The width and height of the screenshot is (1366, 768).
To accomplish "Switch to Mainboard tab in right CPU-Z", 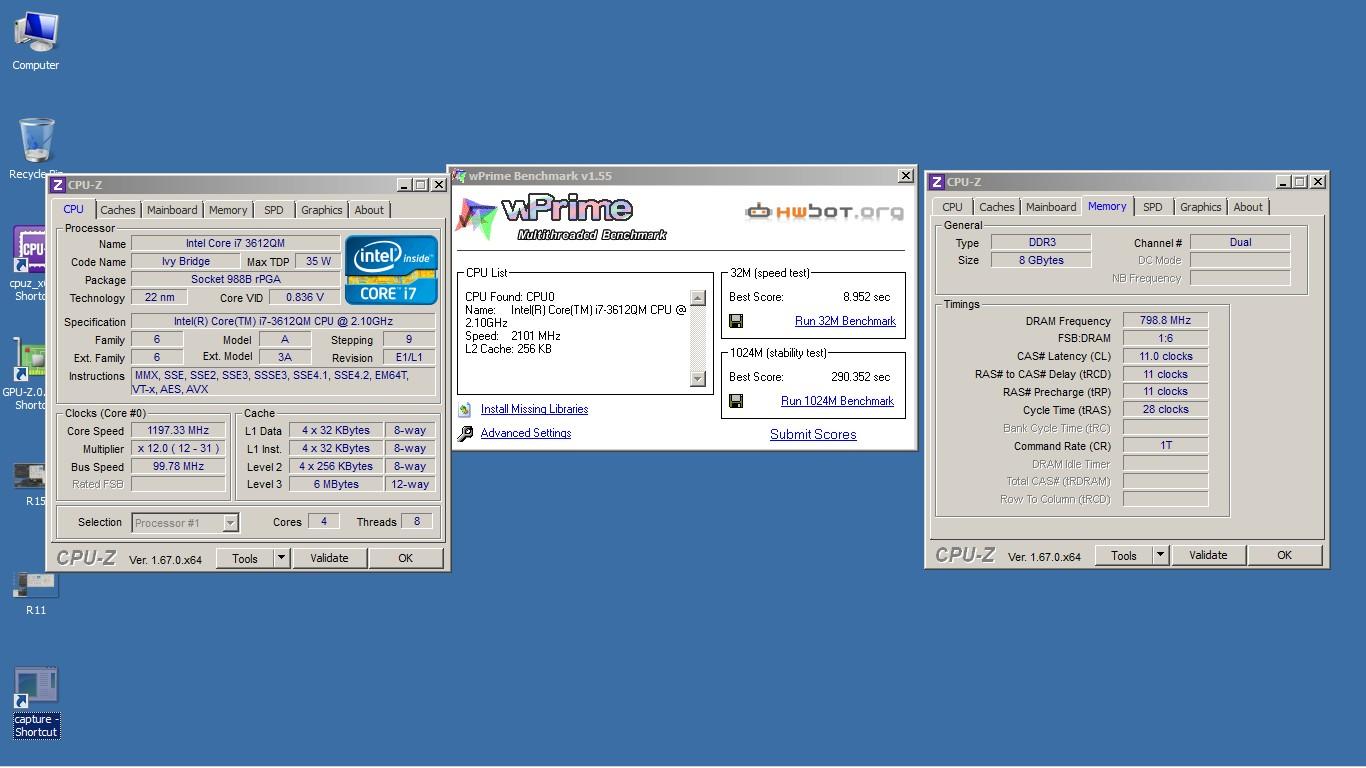I will tap(1051, 207).
